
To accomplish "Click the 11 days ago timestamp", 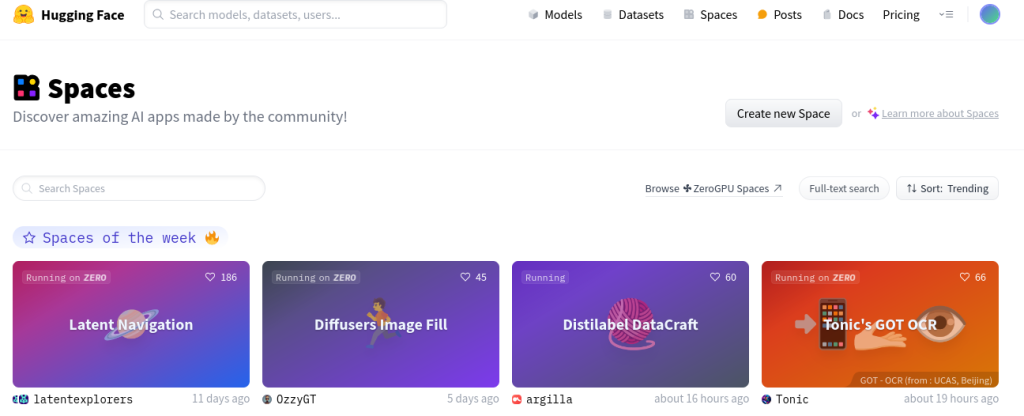I will (221, 398).
